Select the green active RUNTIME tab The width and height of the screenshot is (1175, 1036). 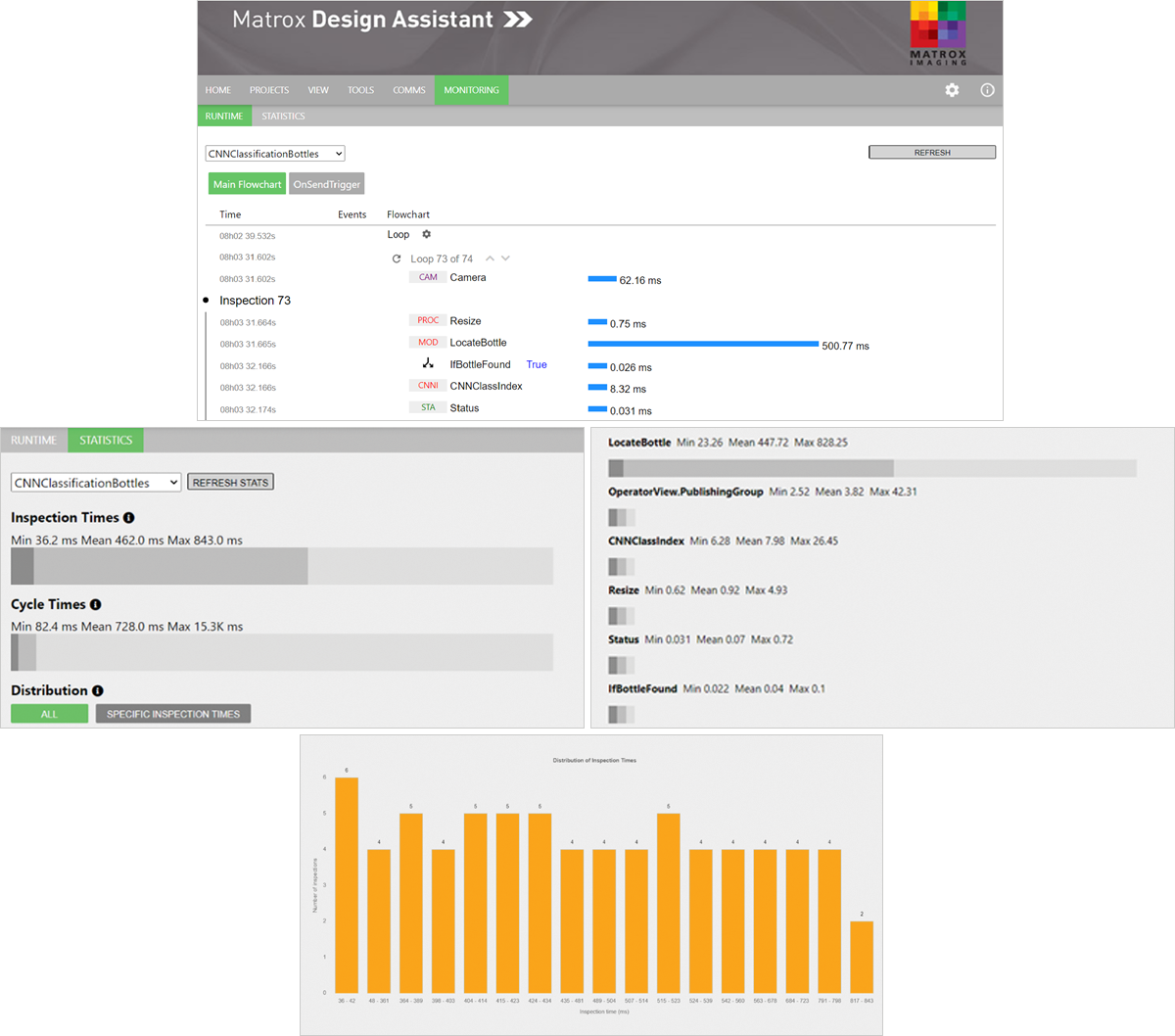pyautogui.click(x=224, y=116)
